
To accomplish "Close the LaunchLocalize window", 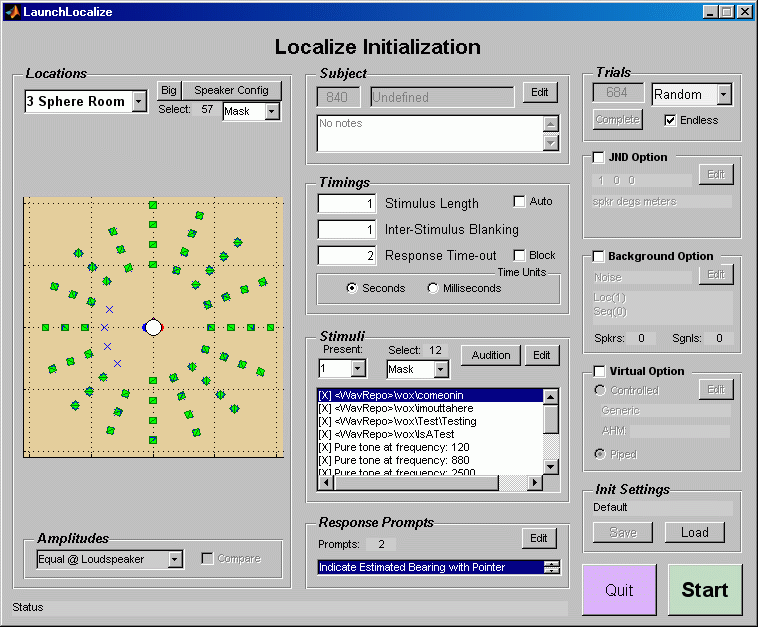I will [x=744, y=12].
